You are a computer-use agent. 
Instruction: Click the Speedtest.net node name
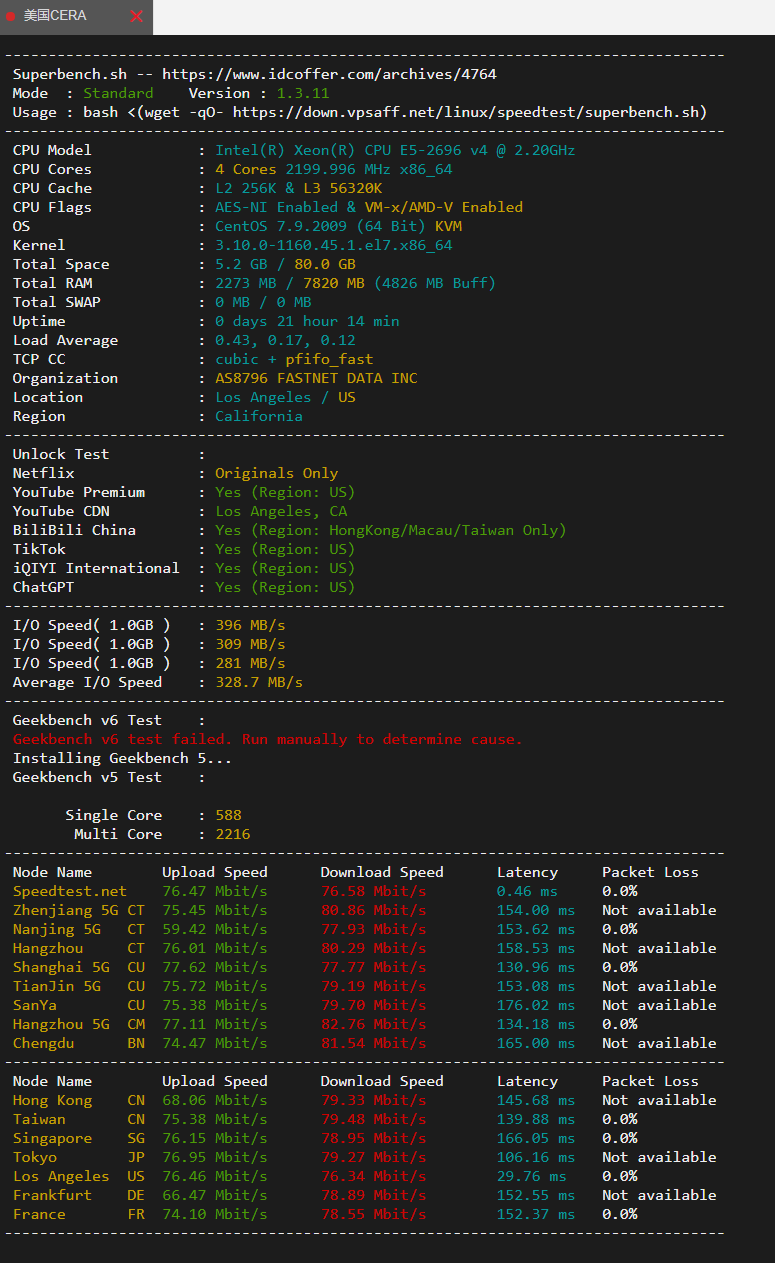point(70,891)
